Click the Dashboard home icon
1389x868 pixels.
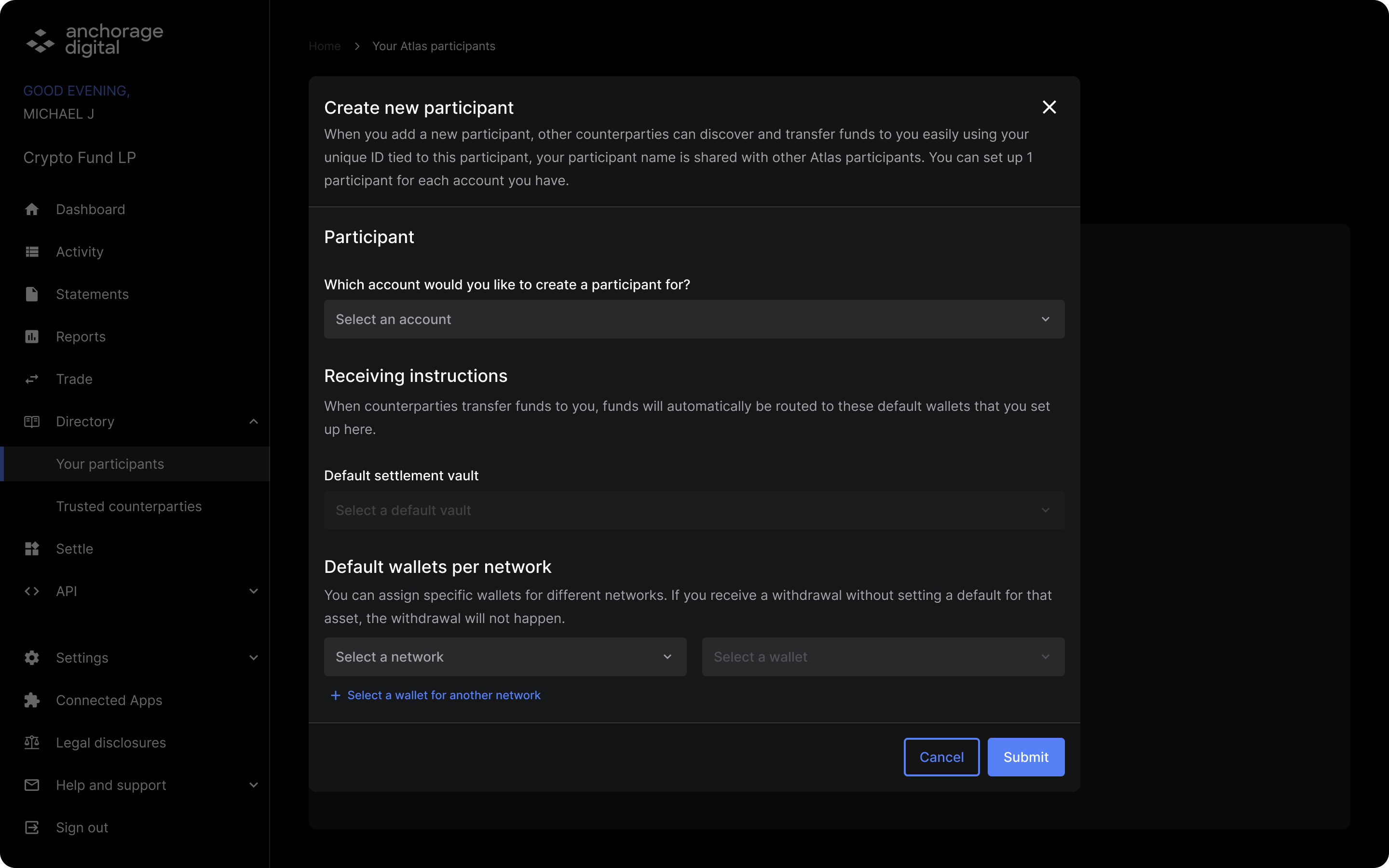click(32, 210)
